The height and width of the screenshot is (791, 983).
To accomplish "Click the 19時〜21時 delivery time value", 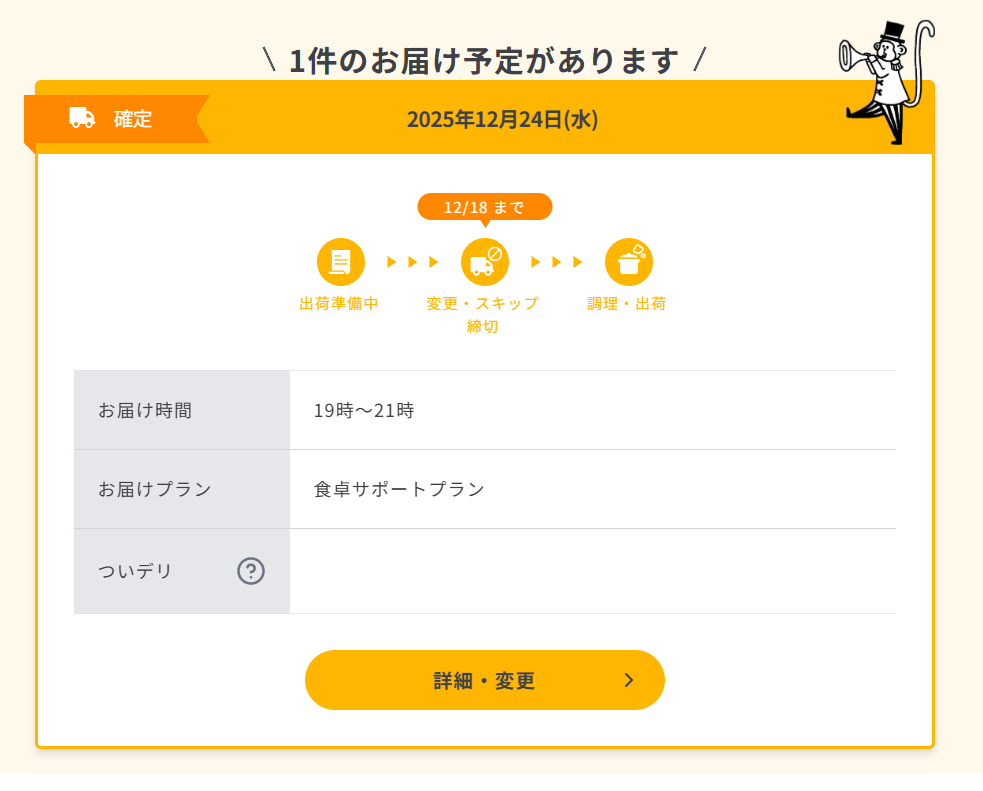I will (x=364, y=410).
